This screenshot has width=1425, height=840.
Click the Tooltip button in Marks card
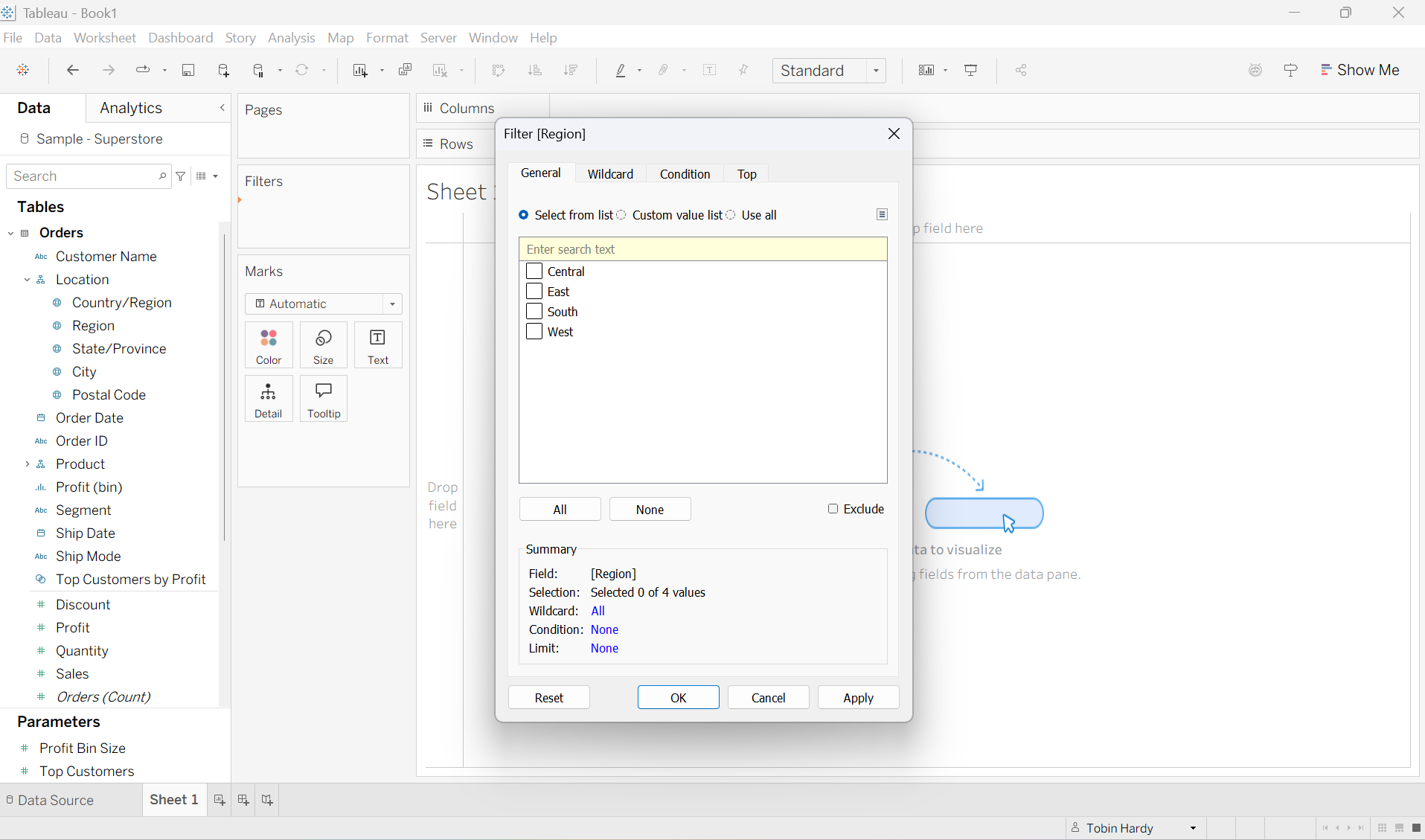coord(324,399)
